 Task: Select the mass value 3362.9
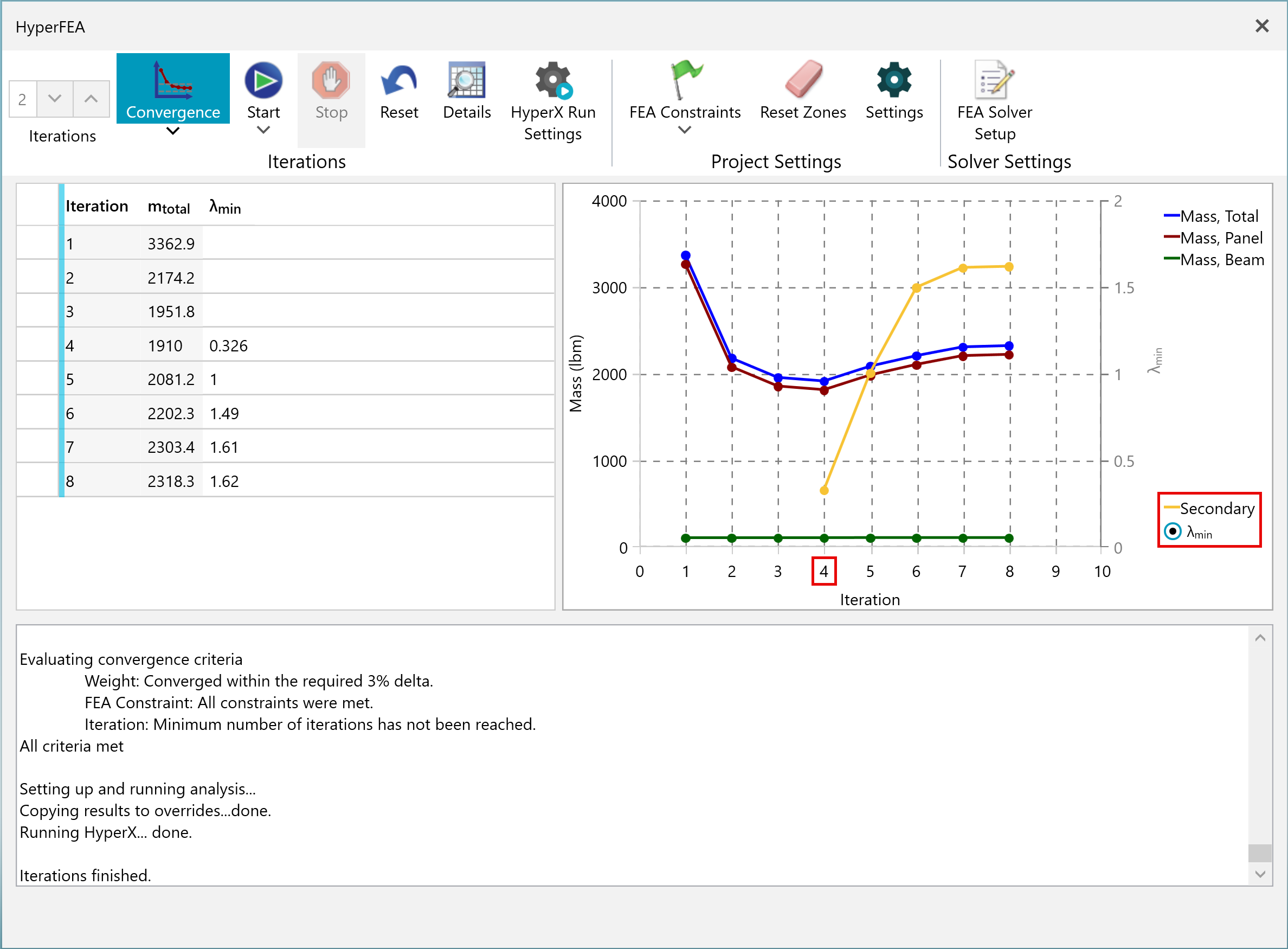point(171,243)
